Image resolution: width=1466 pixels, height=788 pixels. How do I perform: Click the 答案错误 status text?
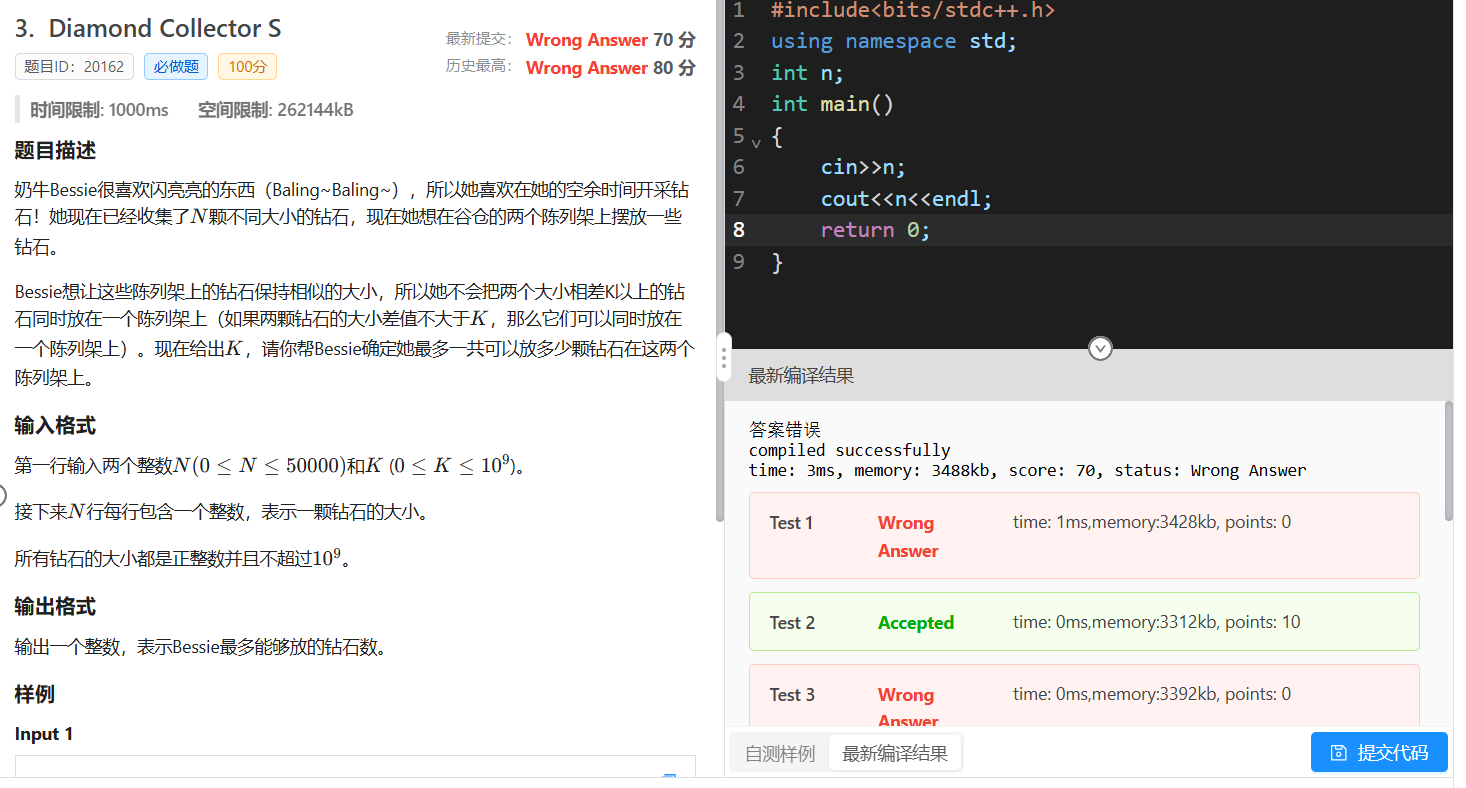pyautogui.click(x=785, y=430)
